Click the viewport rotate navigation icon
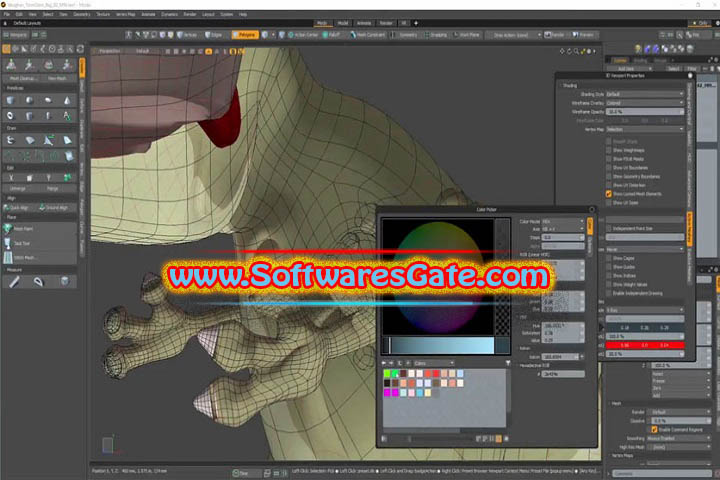Screen dimensions: 720x480 [x=569, y=51]
